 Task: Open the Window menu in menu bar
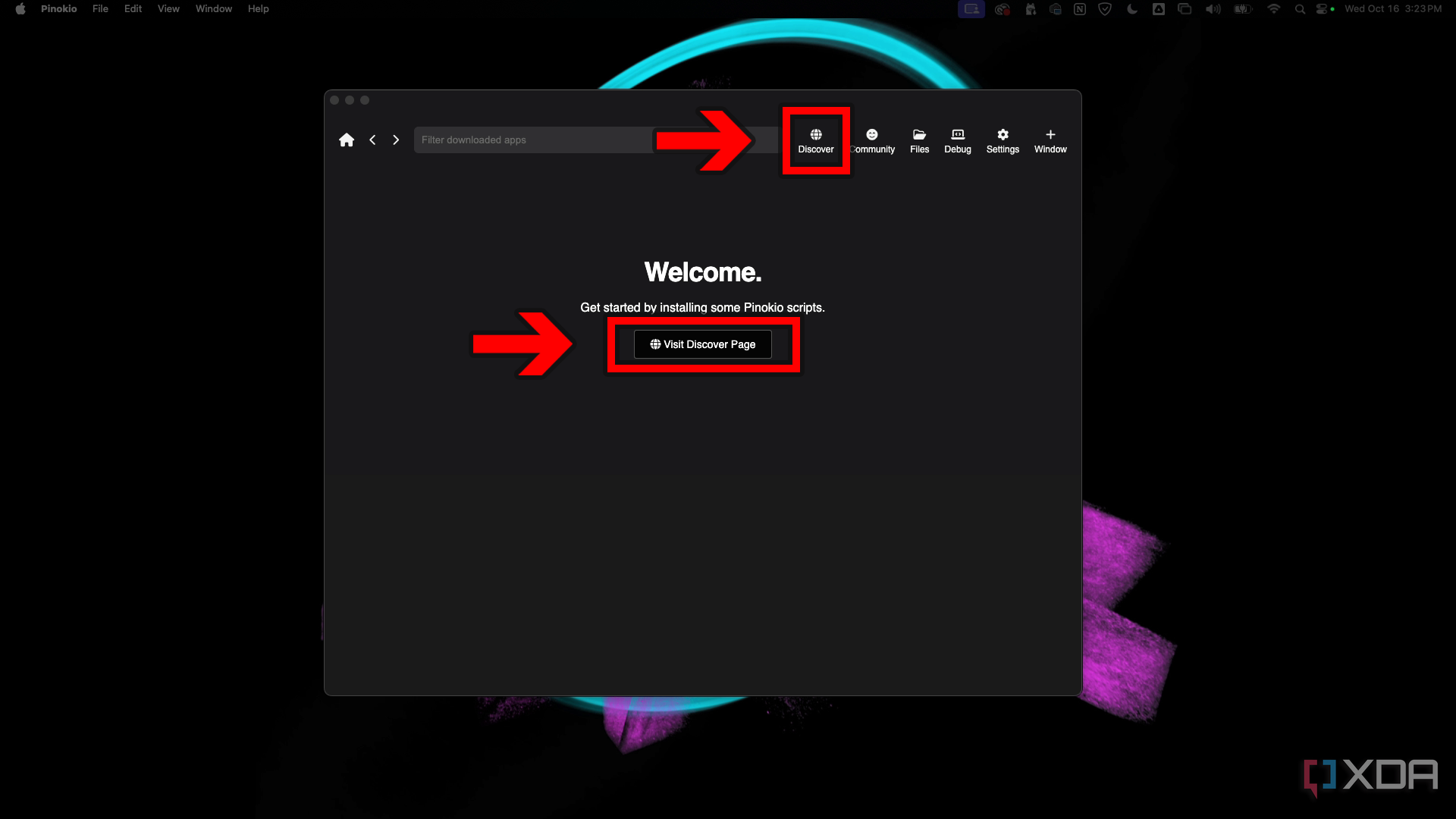coord(214,9)
